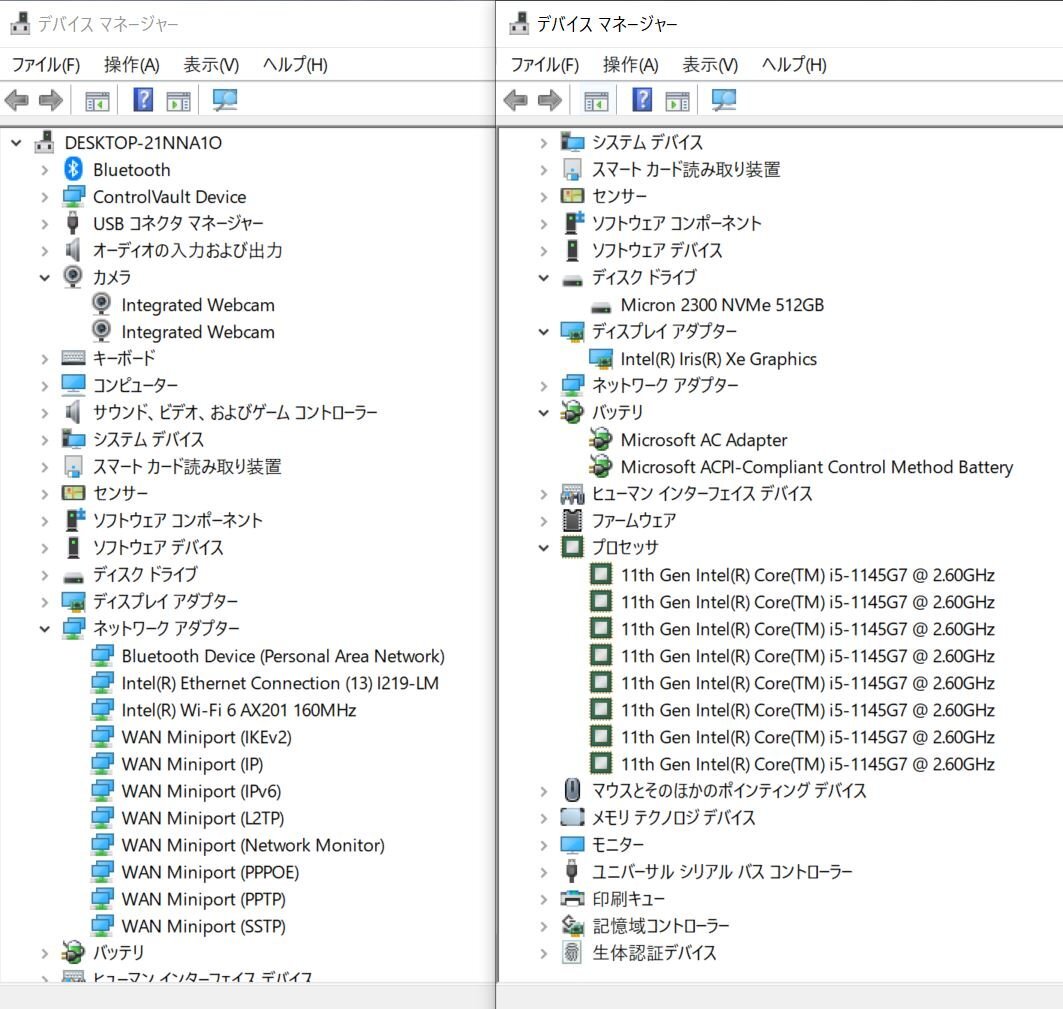The image size is (1063, 1009).
Task: Expand ユニバーサル シリアル バス コントローラー
Action: (x=544, y=872)
